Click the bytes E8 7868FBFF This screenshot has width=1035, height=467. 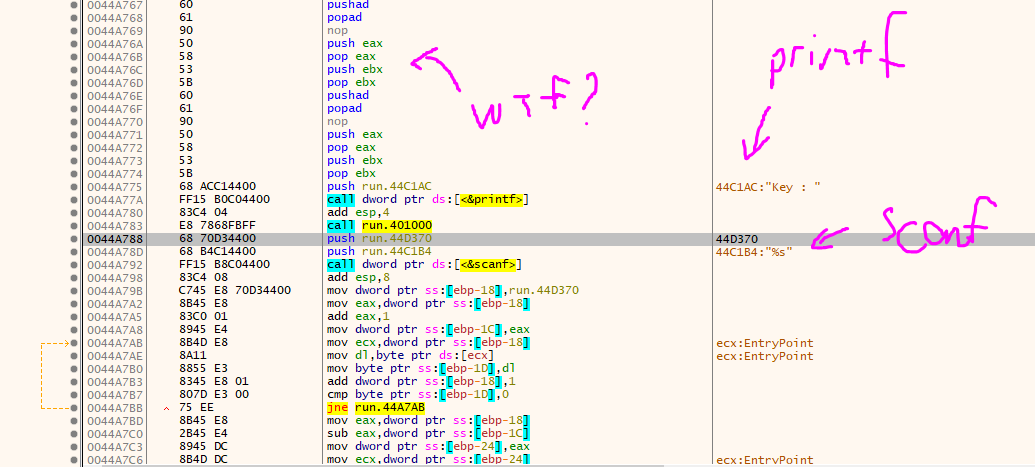(218, 225)
